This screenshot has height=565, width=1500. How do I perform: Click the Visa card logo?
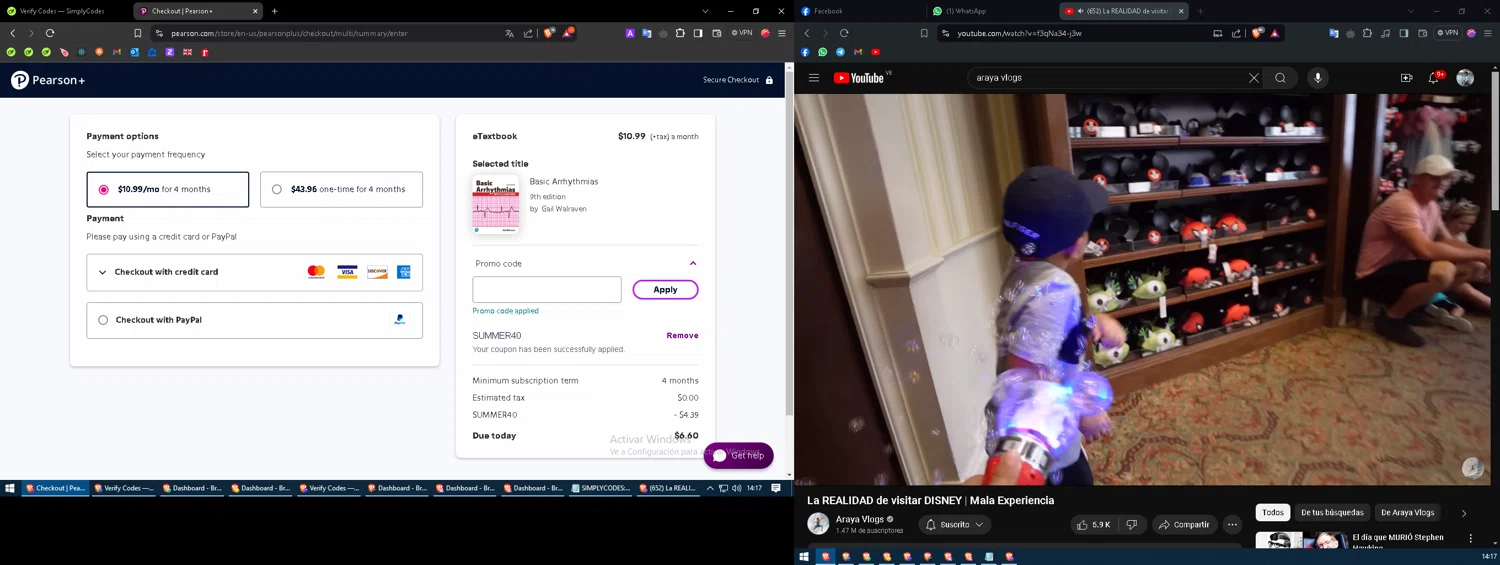pos(347,272)
